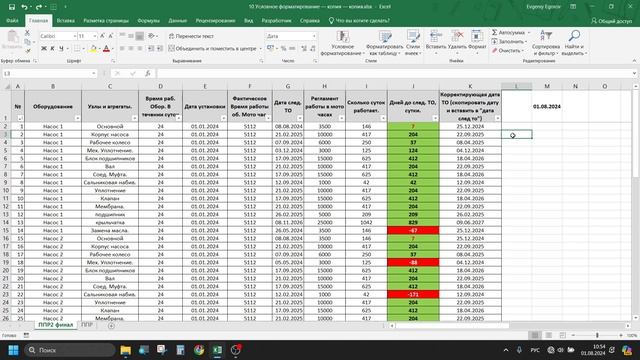
Task: Open the Дата number format dropdown
Action: (x=314, y=36)
